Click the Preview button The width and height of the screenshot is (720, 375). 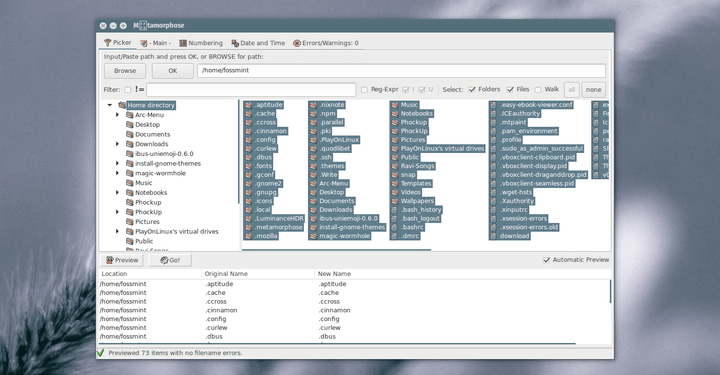coord(122,260)
